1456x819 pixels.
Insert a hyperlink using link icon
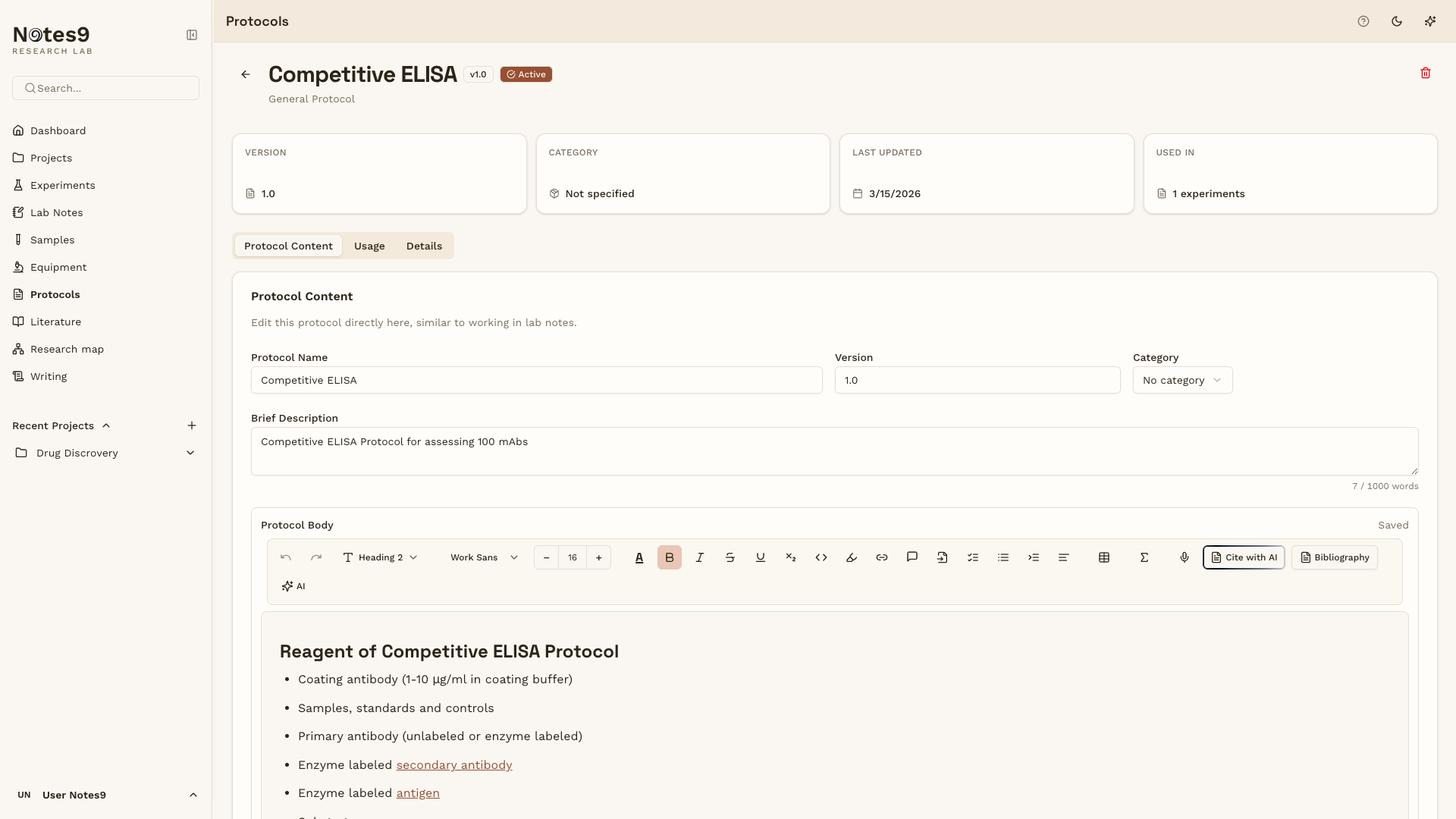(882, 557)
